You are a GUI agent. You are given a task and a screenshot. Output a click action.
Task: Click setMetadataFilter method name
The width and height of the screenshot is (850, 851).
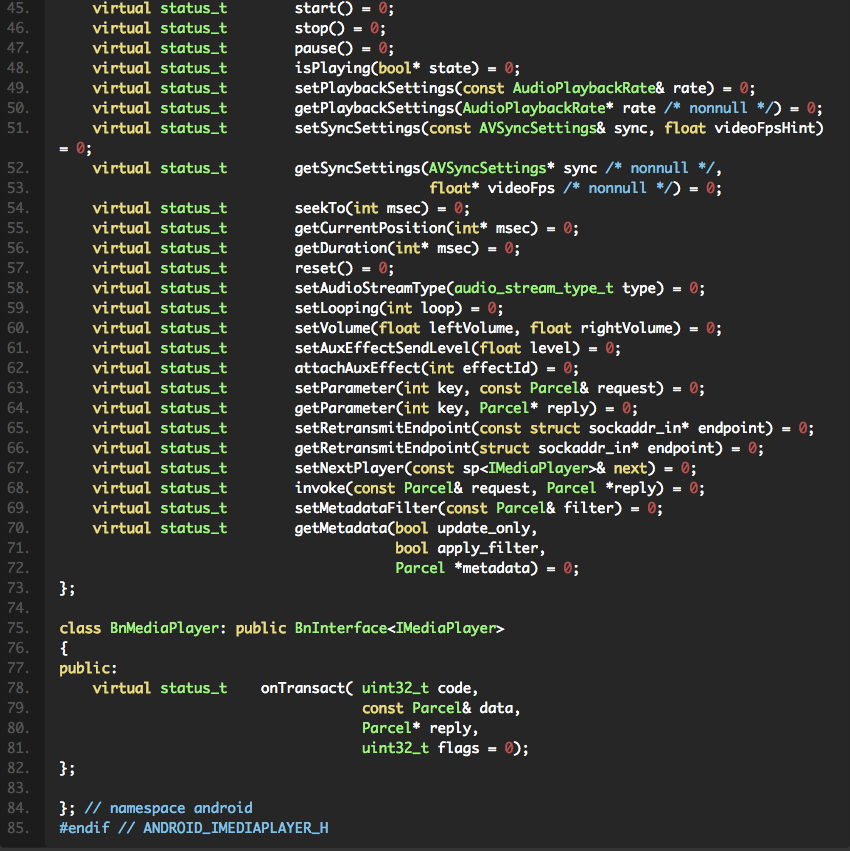[366, 509]
